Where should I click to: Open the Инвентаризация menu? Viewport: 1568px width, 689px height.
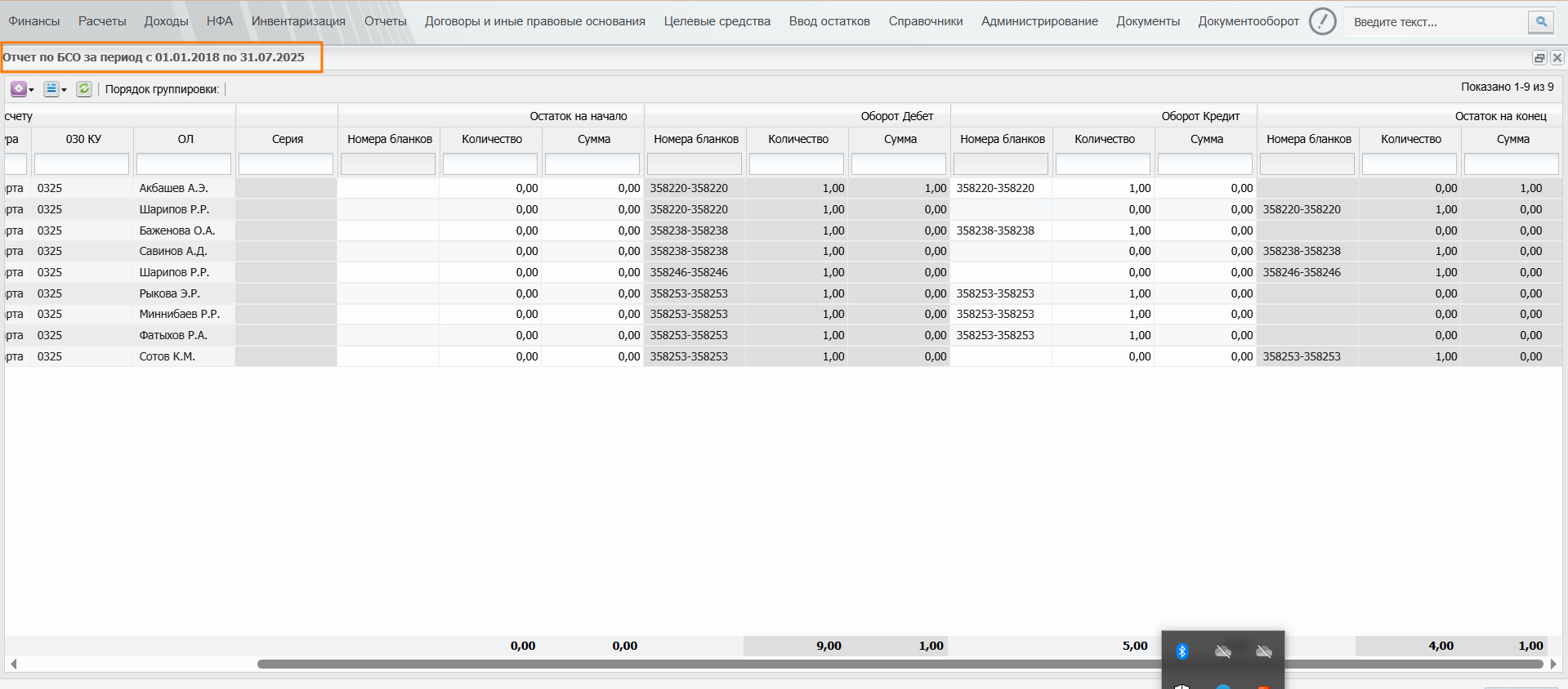click(298, 21)
